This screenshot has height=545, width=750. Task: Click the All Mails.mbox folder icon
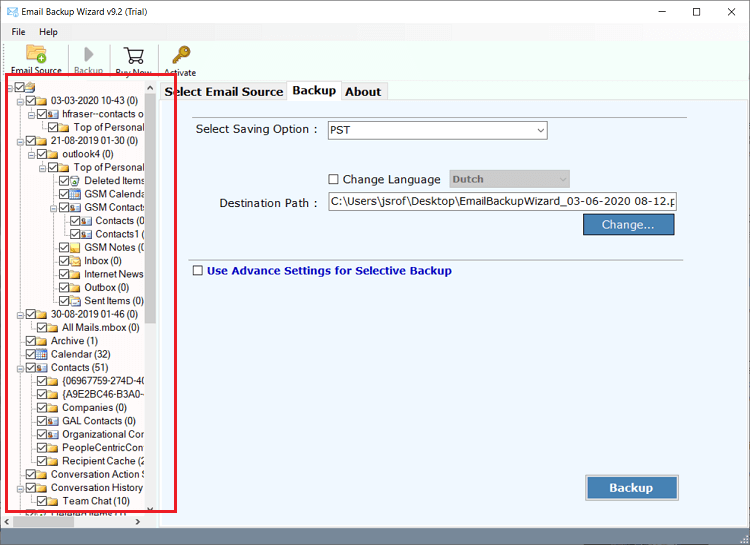click(x=53, y=328)
